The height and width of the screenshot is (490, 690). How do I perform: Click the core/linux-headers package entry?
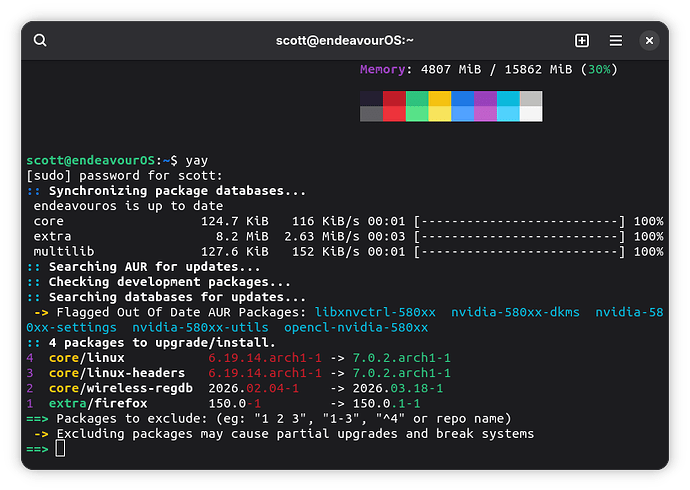coord(117,373)
